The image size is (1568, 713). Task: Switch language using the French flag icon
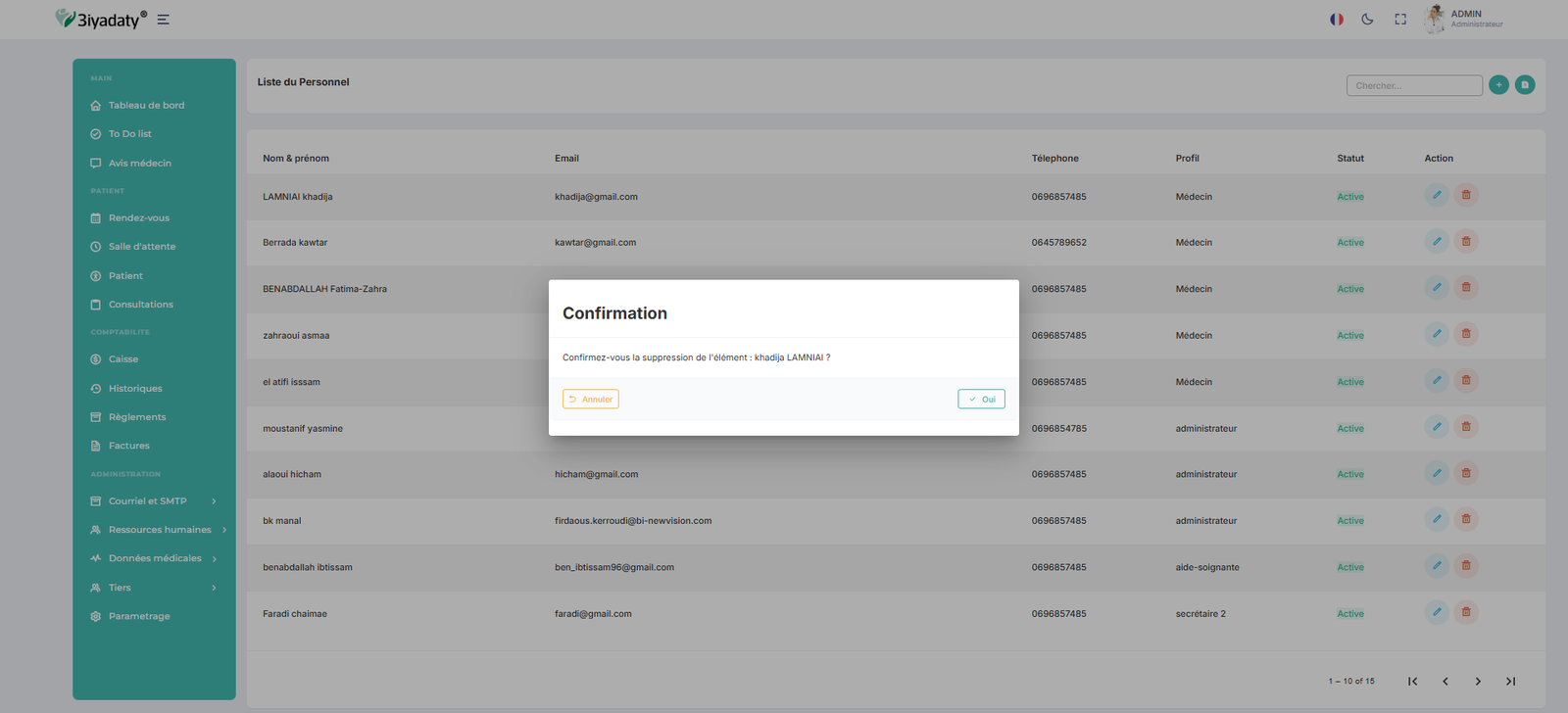(1336, 19)
